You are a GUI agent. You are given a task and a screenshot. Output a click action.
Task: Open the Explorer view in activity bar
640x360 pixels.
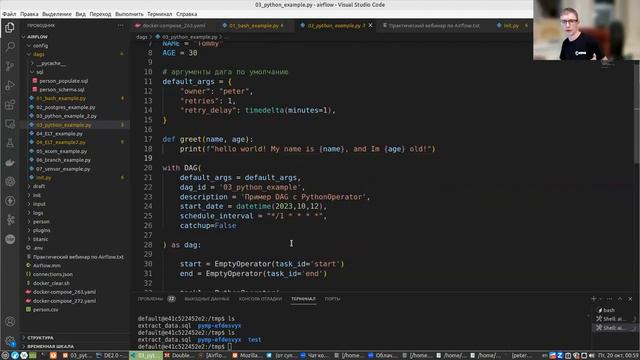coord(10,27)
